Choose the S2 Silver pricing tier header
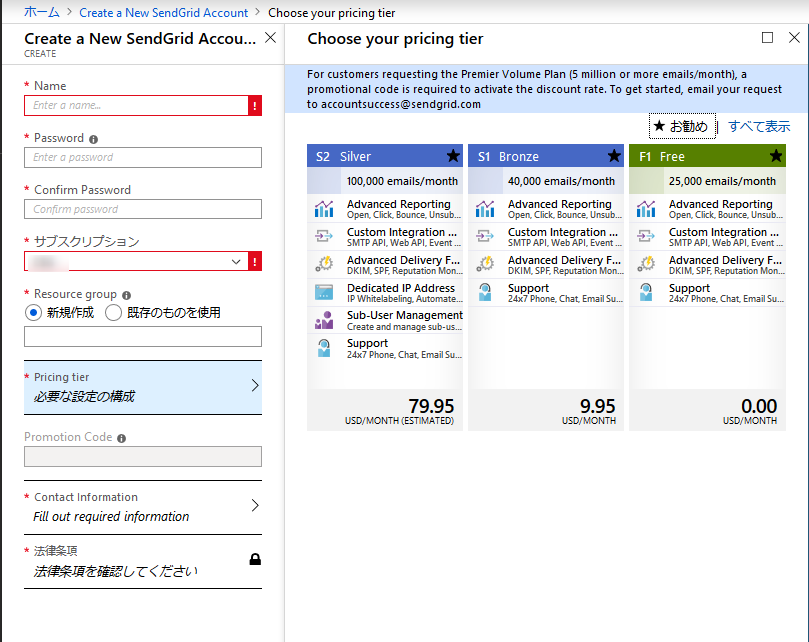This screenshot has width=809, height=642. pyautogui.click(x=385, y=156)
